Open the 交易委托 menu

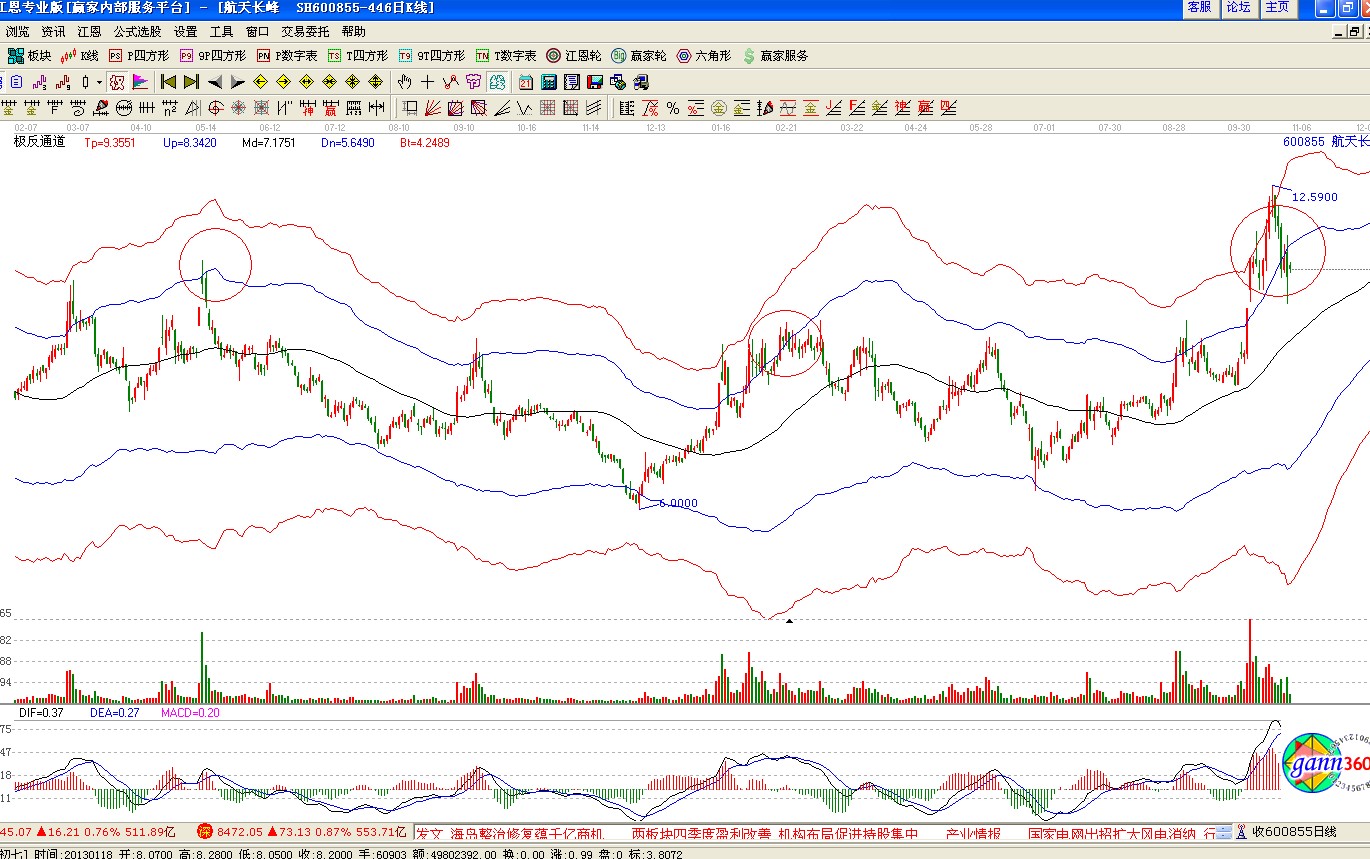(304, 32)
